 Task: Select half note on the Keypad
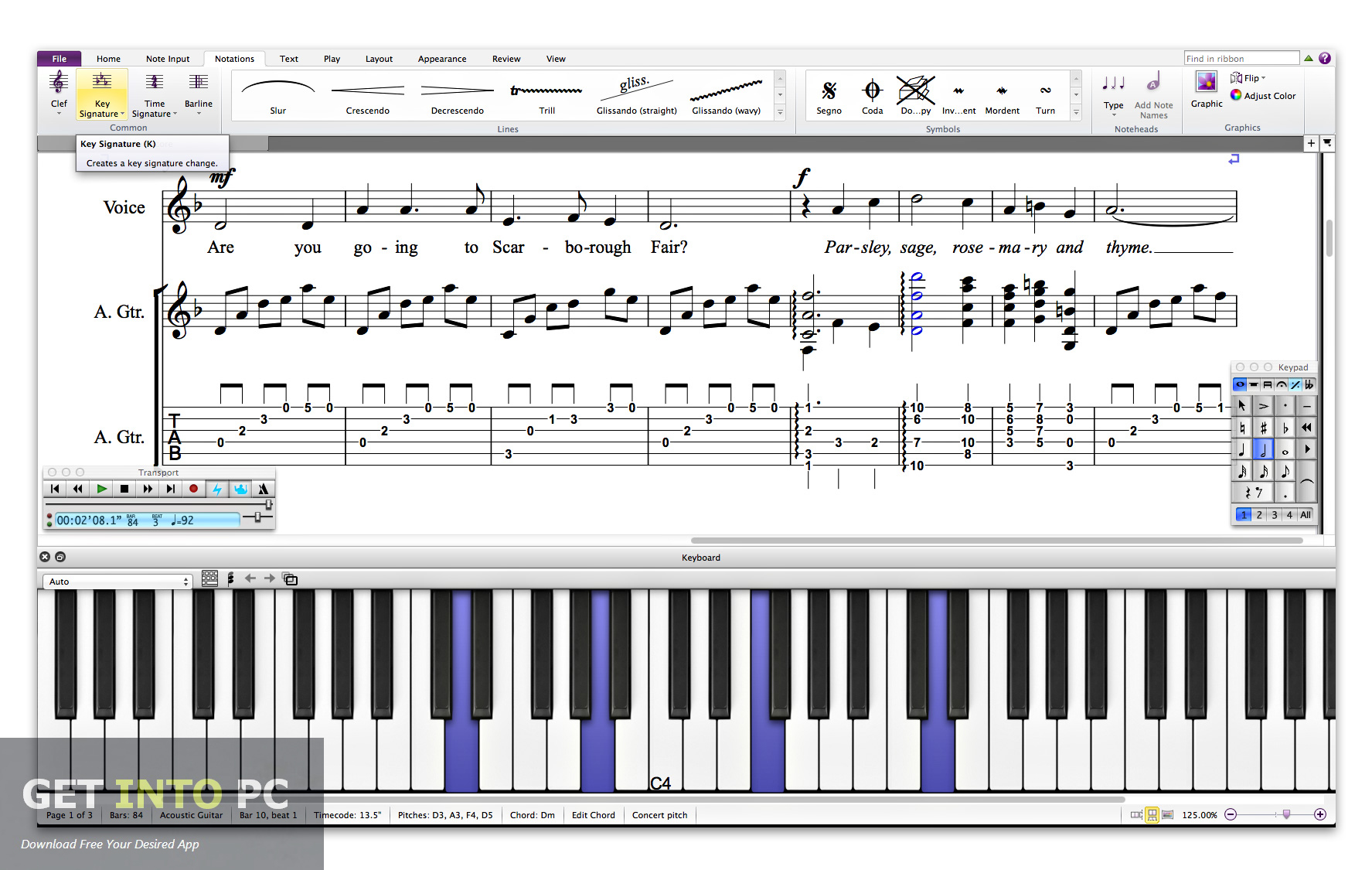1263,449
